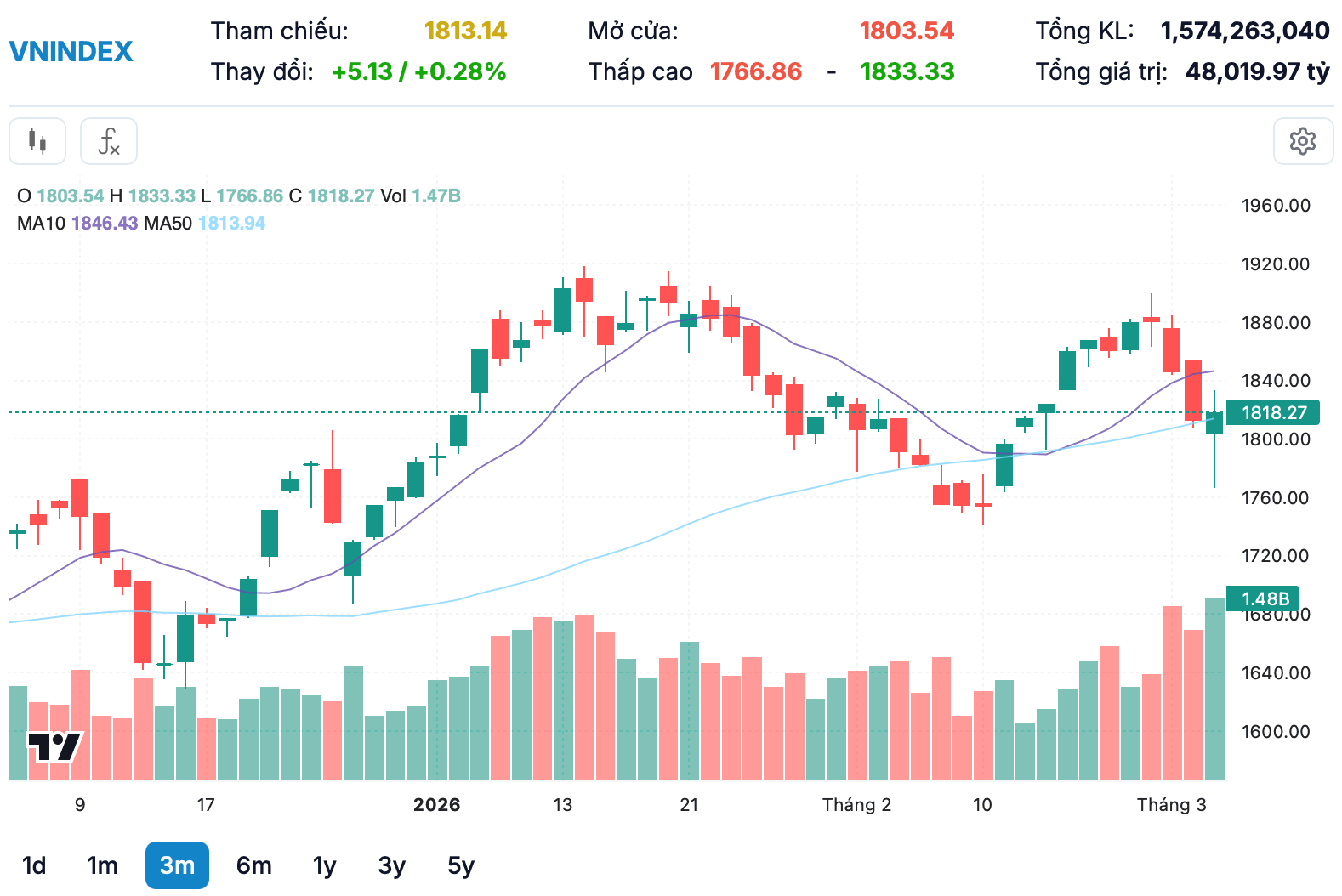Click the Tháng 2 date axis label
1342x896 pixels.
[856, 804]
